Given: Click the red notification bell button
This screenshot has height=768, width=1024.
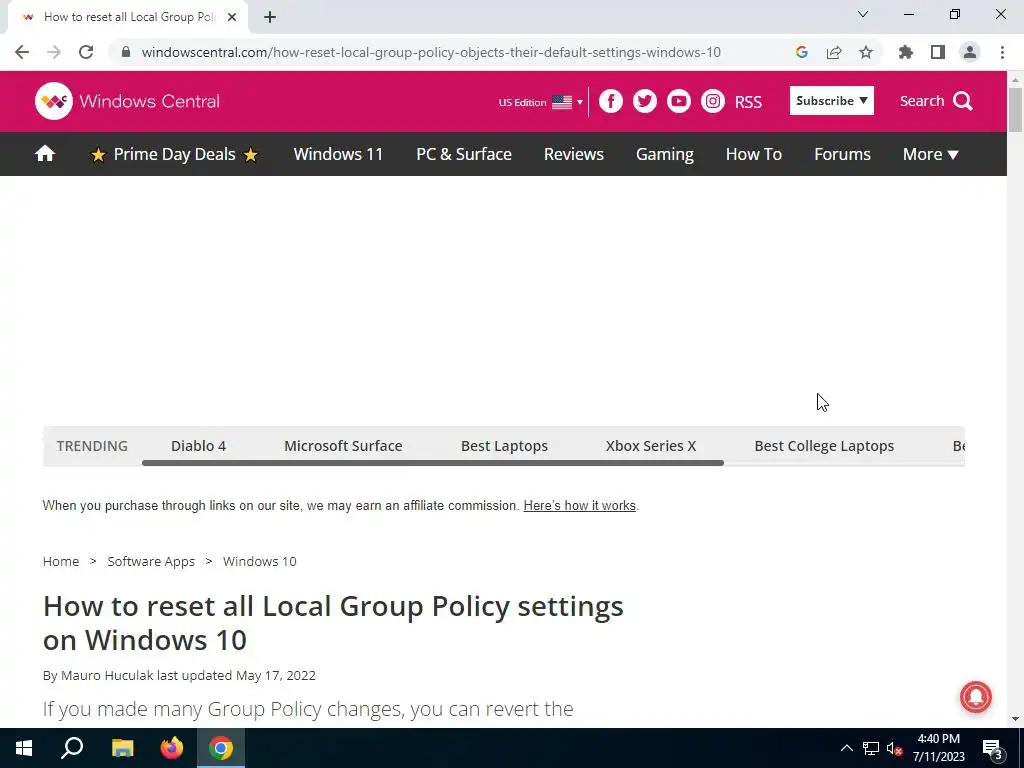Looking at the screenshot, I should (x=976, y=697).
